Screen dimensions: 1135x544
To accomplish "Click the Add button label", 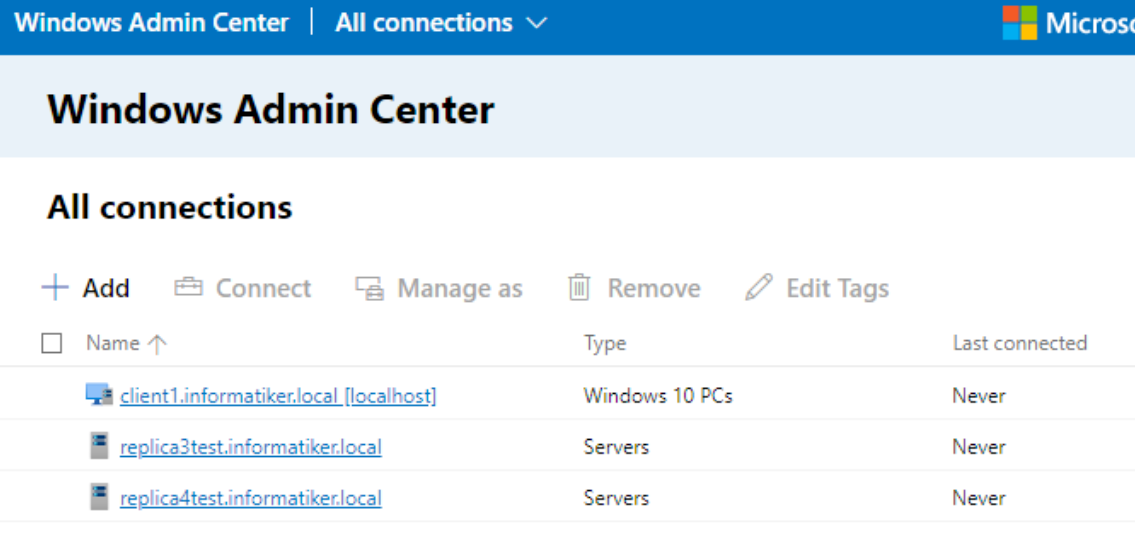I will pos(106,289).
